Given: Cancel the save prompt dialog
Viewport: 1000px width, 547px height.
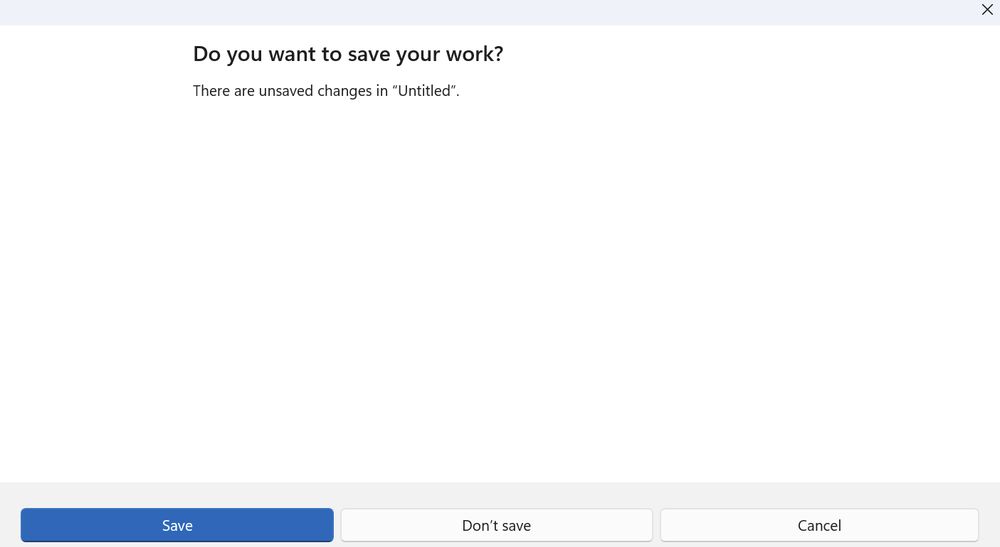Looking at the screenshot, I should tap(819, 525).
